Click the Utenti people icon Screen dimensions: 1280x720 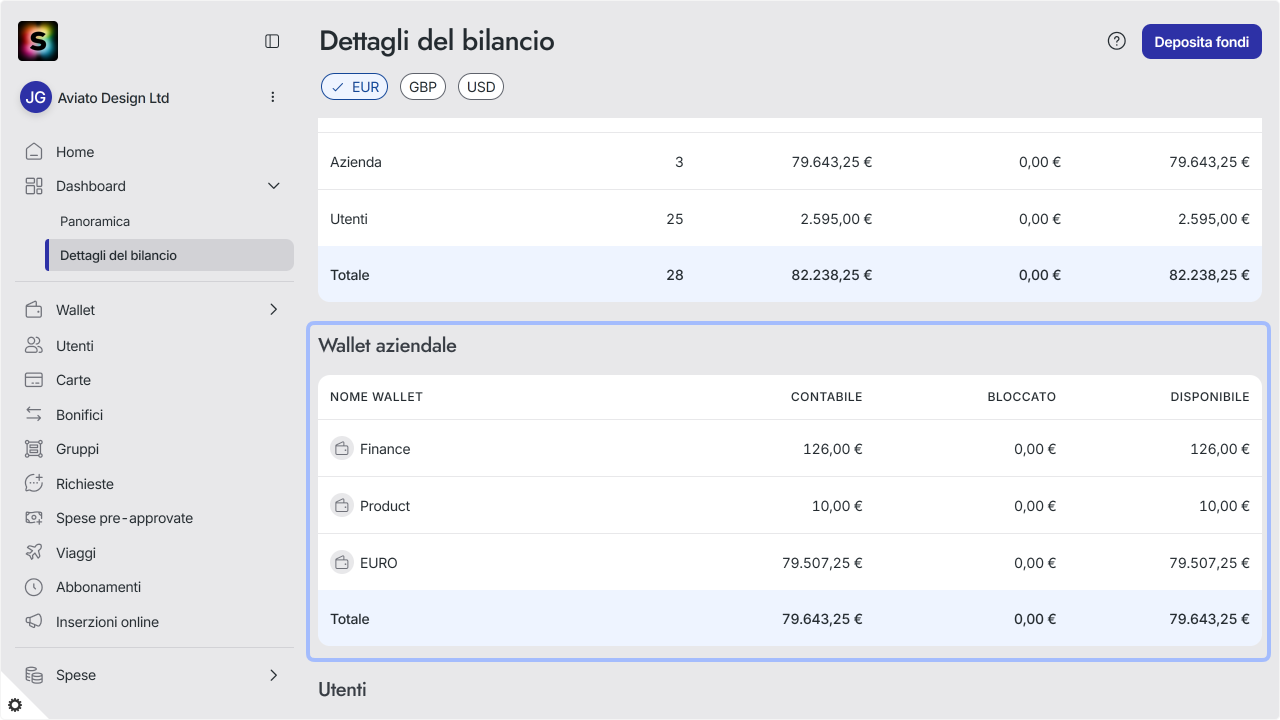pyautogui.click(x=34, y=346)
